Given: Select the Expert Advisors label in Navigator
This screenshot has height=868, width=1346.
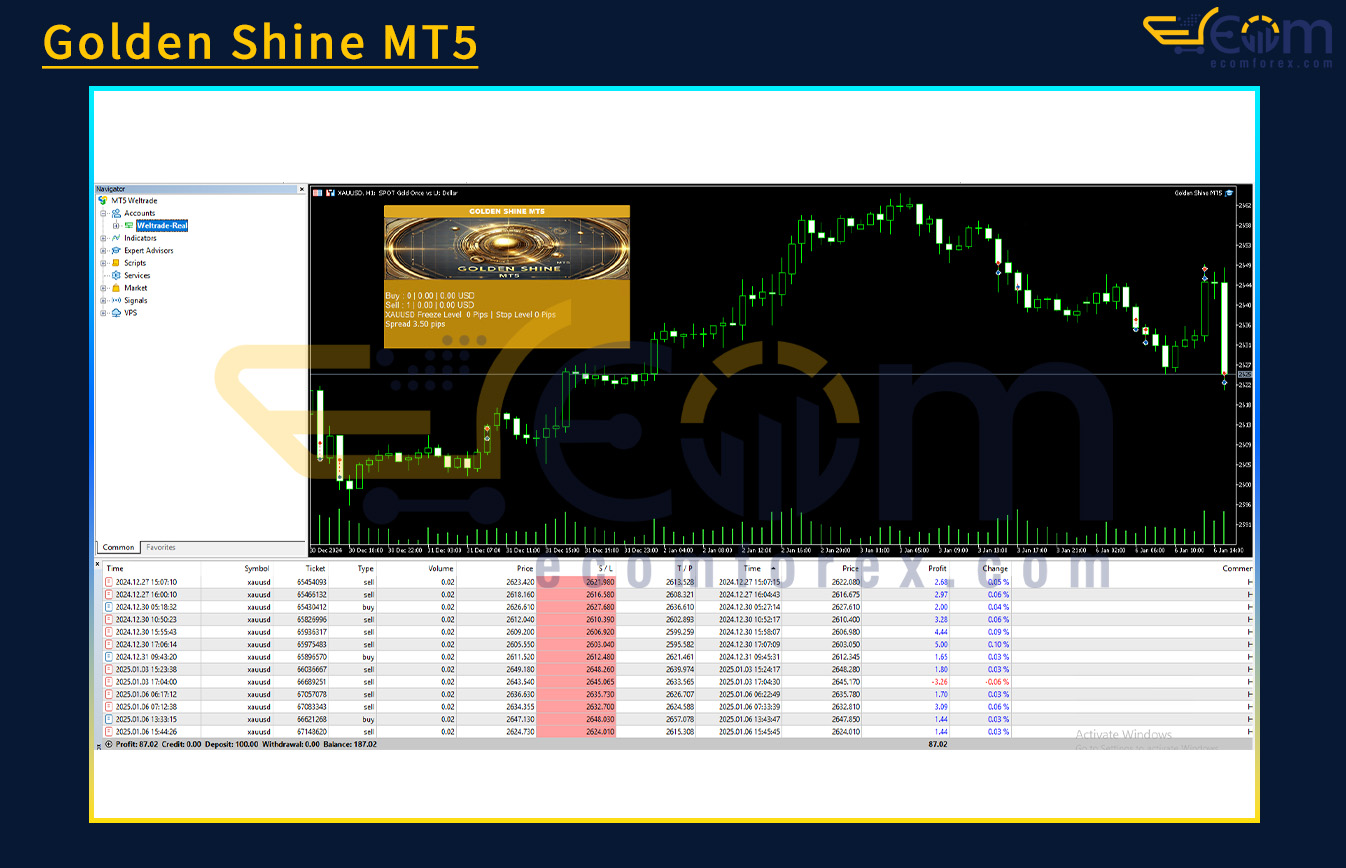Looking at the screenshot, I should pyautogui.click(x=148, y=251).
